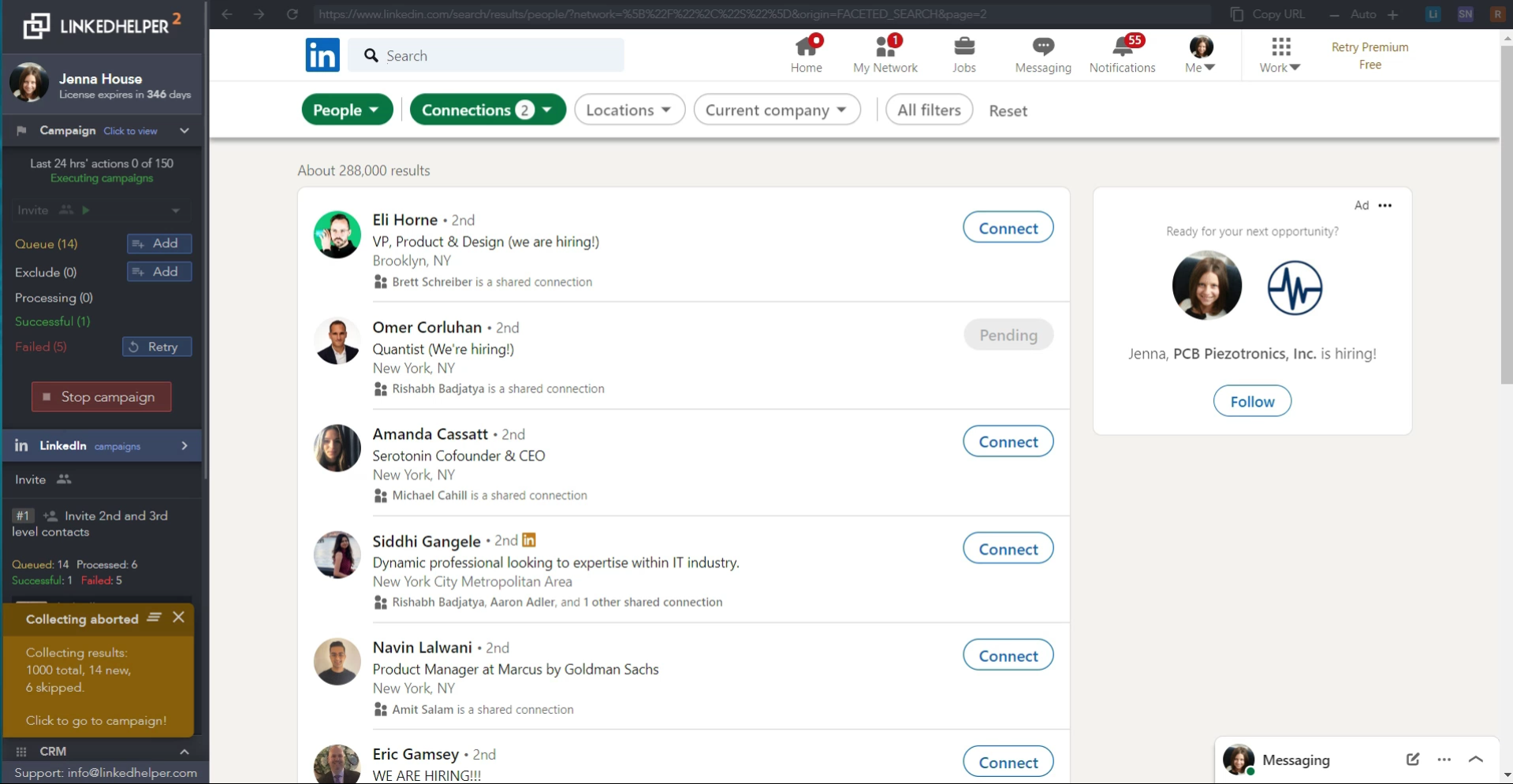Image resolution: width=1513 pixels, height=784 pixels.
Task: Open Omer Corluhan's profile name link
Action: [427, 327]
